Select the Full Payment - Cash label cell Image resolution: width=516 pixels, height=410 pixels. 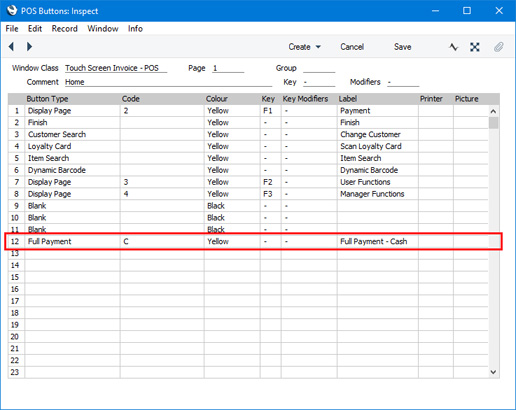click(x=378, y=241)
